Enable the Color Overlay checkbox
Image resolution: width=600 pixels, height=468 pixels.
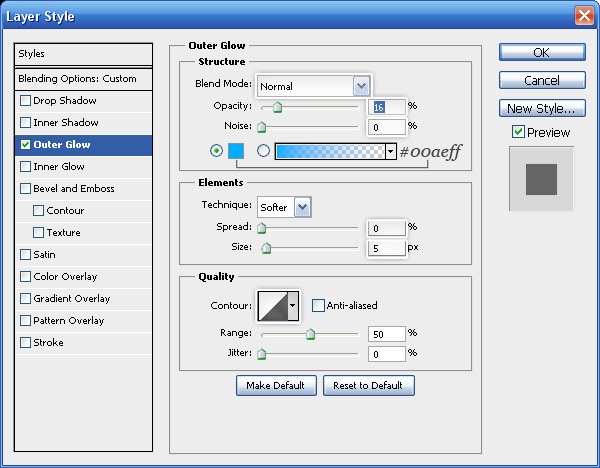(x=26, y=277)
